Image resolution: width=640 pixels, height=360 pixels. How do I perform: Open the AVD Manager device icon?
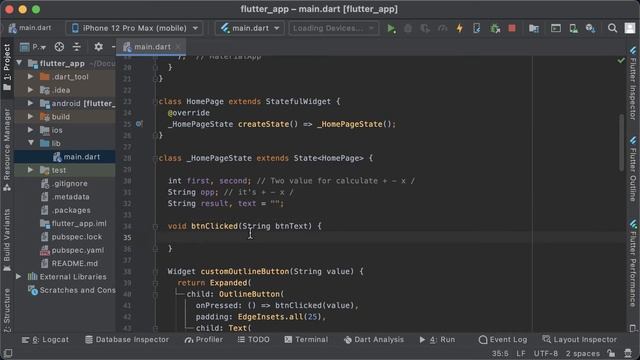pos(573,28)
